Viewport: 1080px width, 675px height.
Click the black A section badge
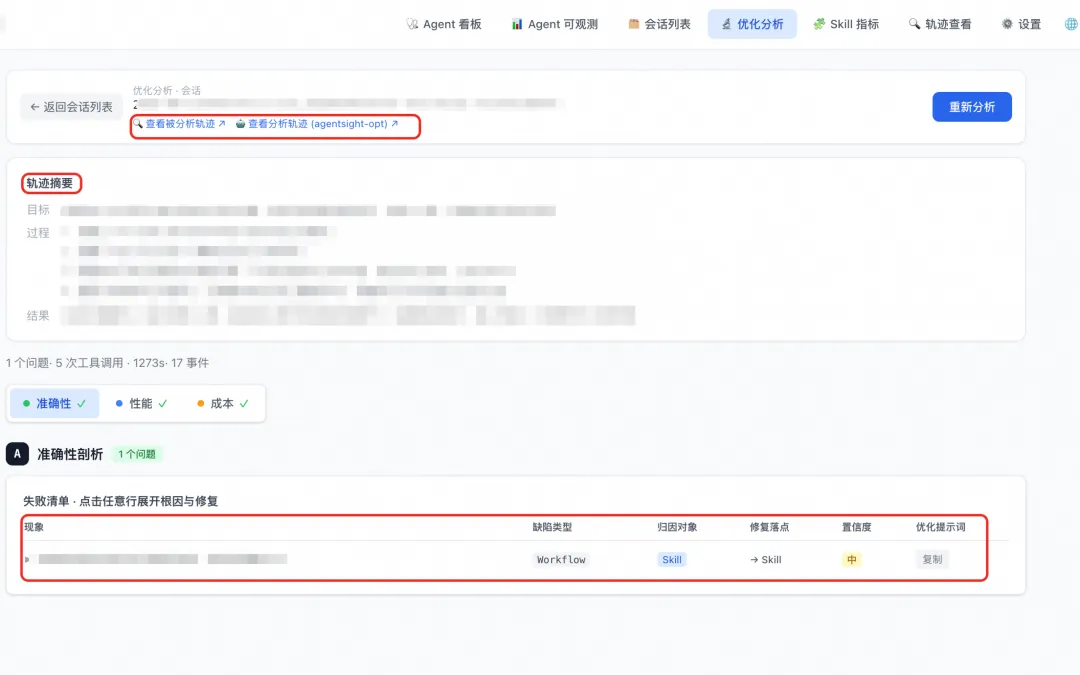17,454
